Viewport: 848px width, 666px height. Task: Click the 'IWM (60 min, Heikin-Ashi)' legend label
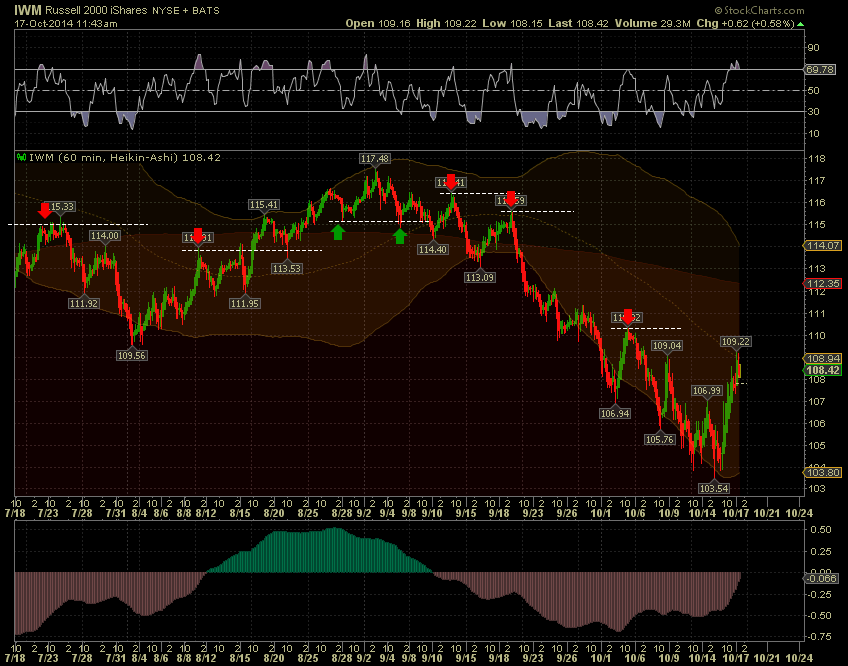103,157
